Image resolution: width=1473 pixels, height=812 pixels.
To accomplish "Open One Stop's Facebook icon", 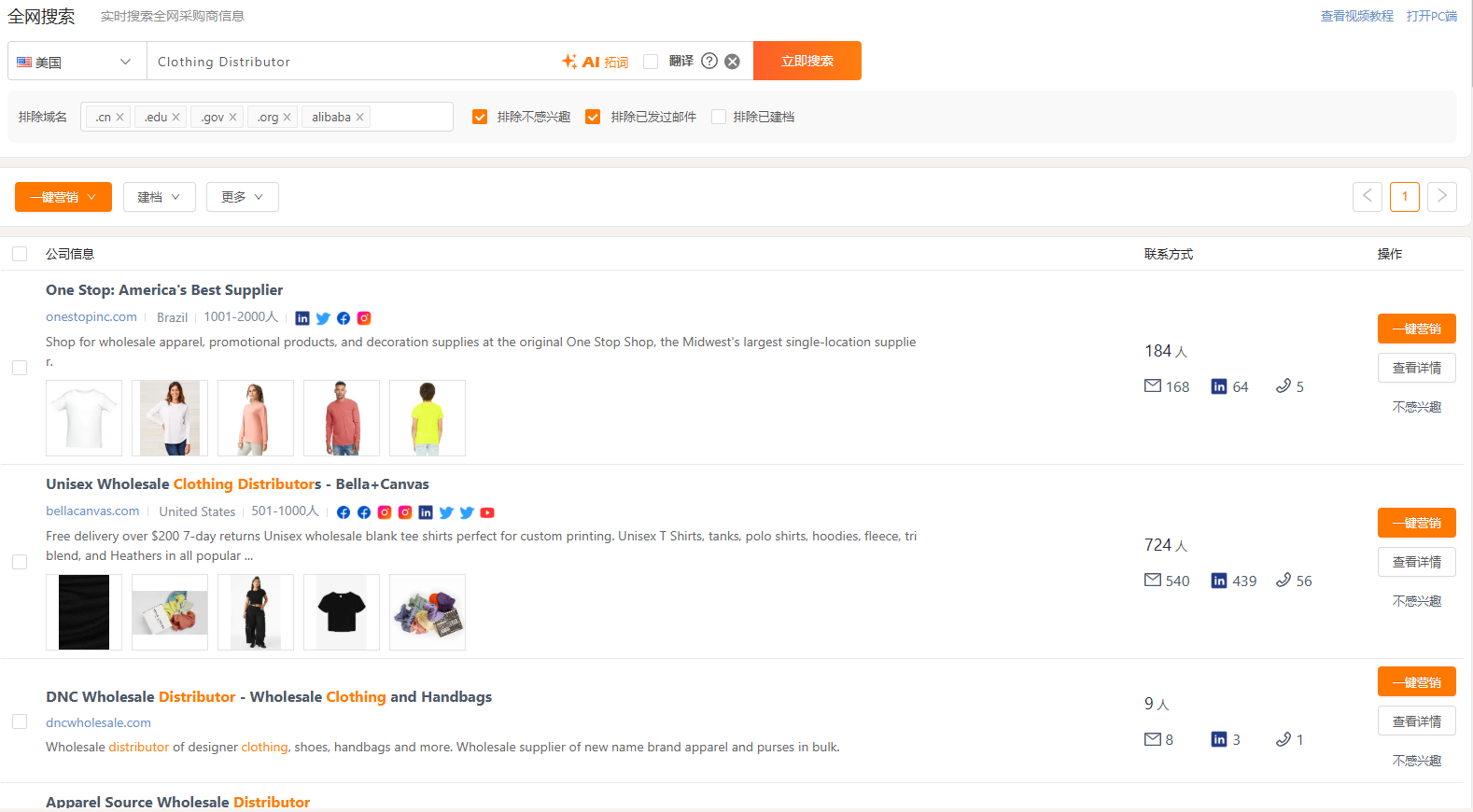I will click(x=344, y=318).
